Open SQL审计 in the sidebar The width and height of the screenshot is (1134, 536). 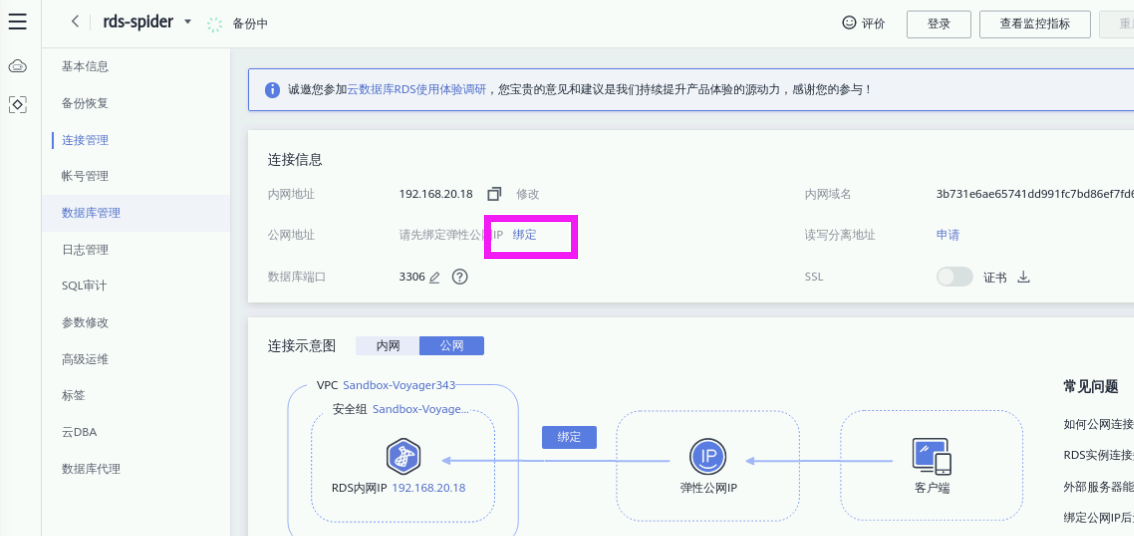[x=85, y=286]
